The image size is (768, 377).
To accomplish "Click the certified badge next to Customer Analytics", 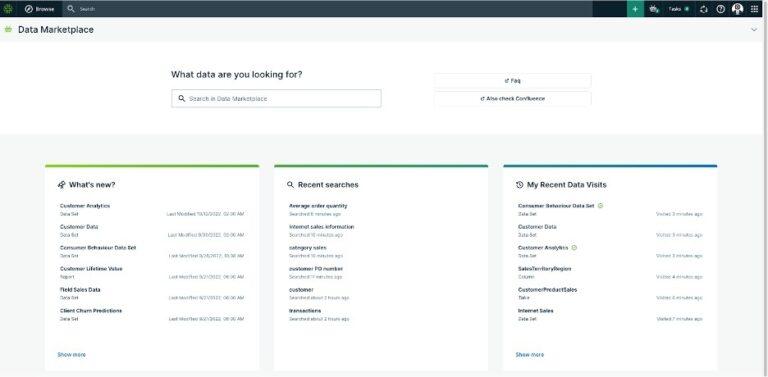I will coord(574,248).
